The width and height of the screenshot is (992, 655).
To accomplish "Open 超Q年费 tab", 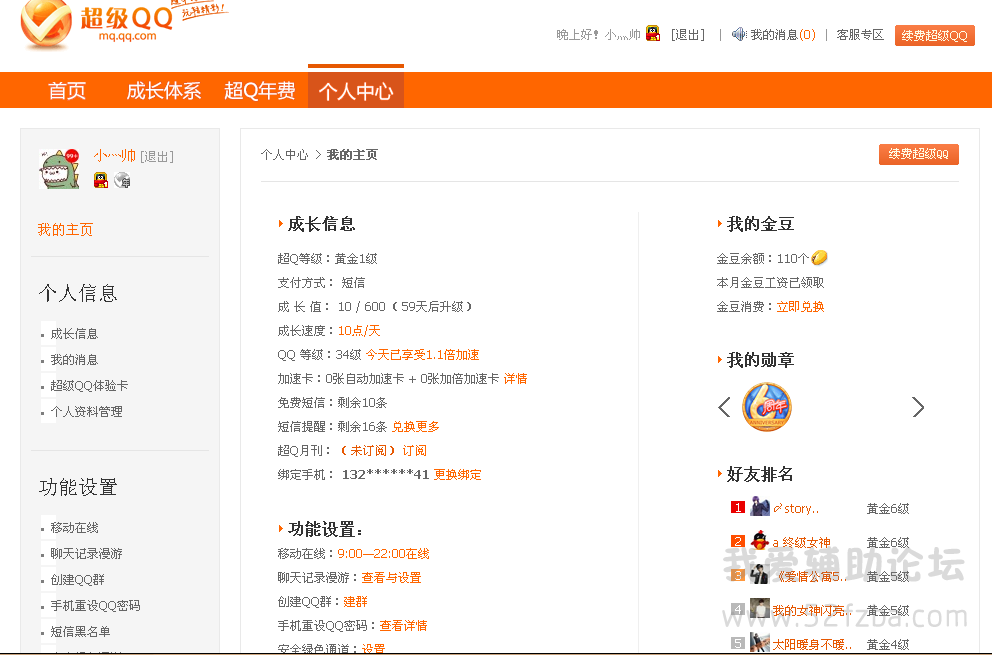I will [x=259, y=90].
